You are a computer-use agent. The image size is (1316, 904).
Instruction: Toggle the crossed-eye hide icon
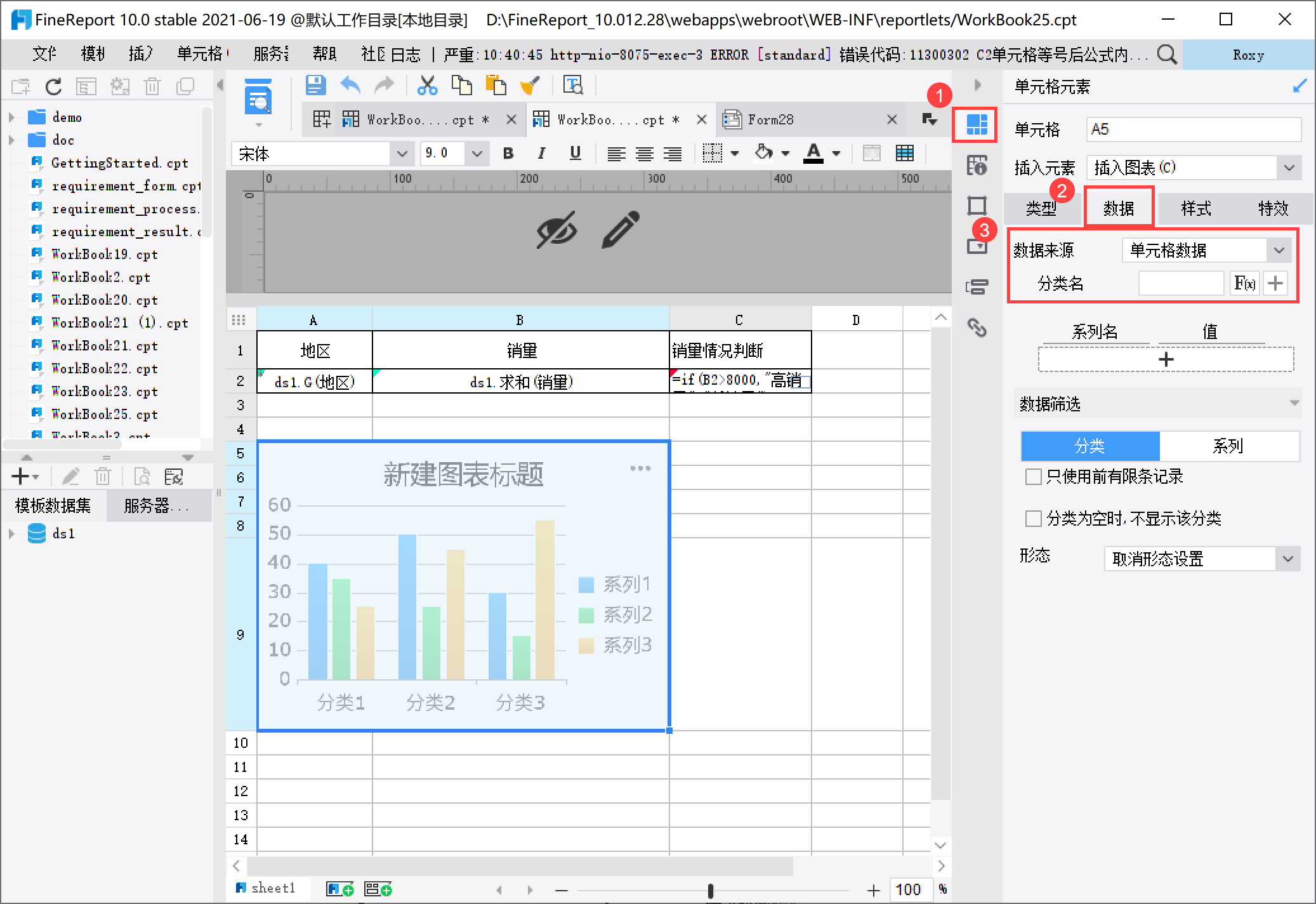tap(556, 229)
